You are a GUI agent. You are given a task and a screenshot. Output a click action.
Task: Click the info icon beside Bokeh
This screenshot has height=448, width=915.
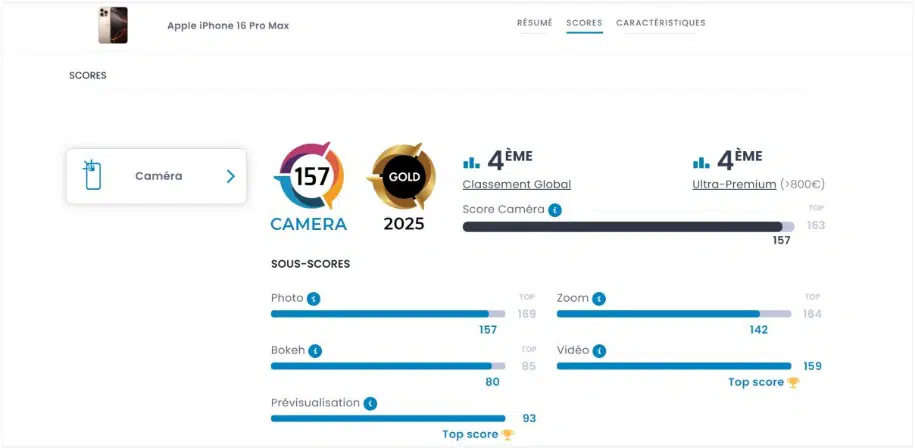tap(315, 351)
